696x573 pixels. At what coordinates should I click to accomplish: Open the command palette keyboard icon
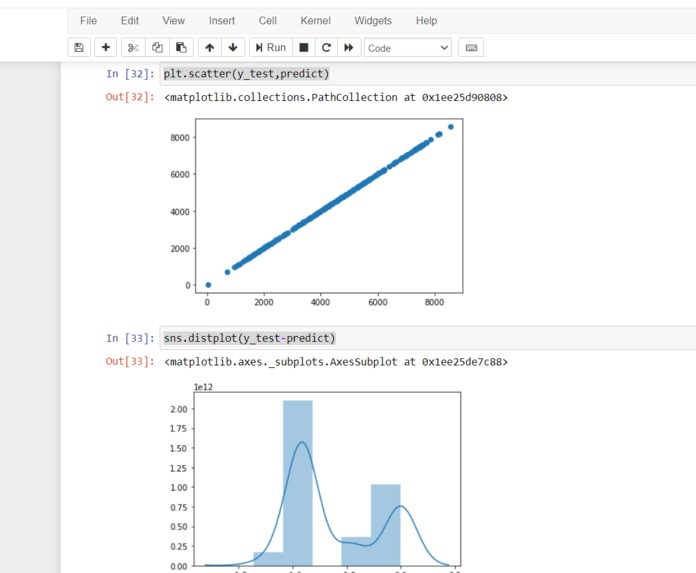pyautogui.click(x=471, y=47)
